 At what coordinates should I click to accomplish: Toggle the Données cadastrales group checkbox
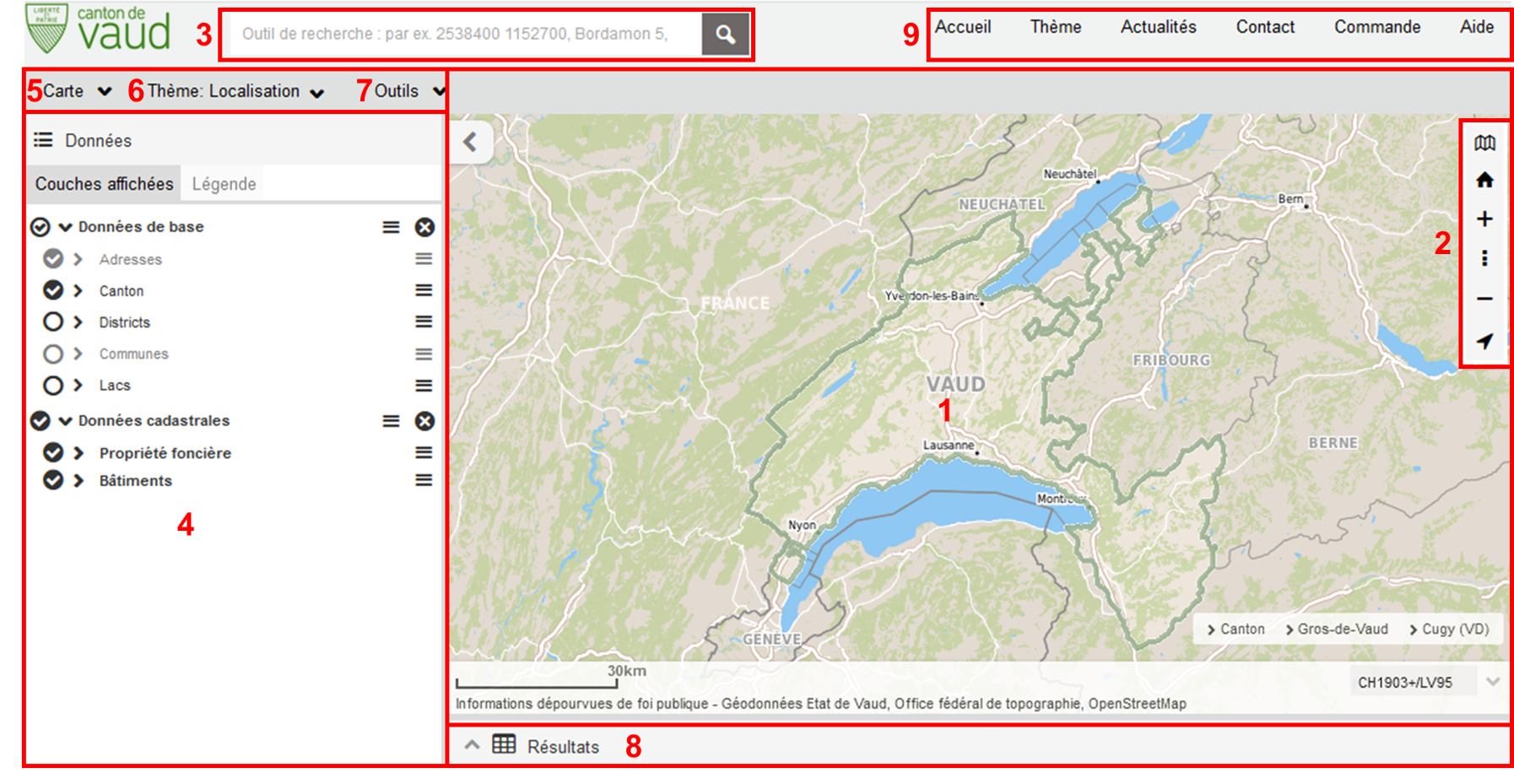(x=40, y=420)
